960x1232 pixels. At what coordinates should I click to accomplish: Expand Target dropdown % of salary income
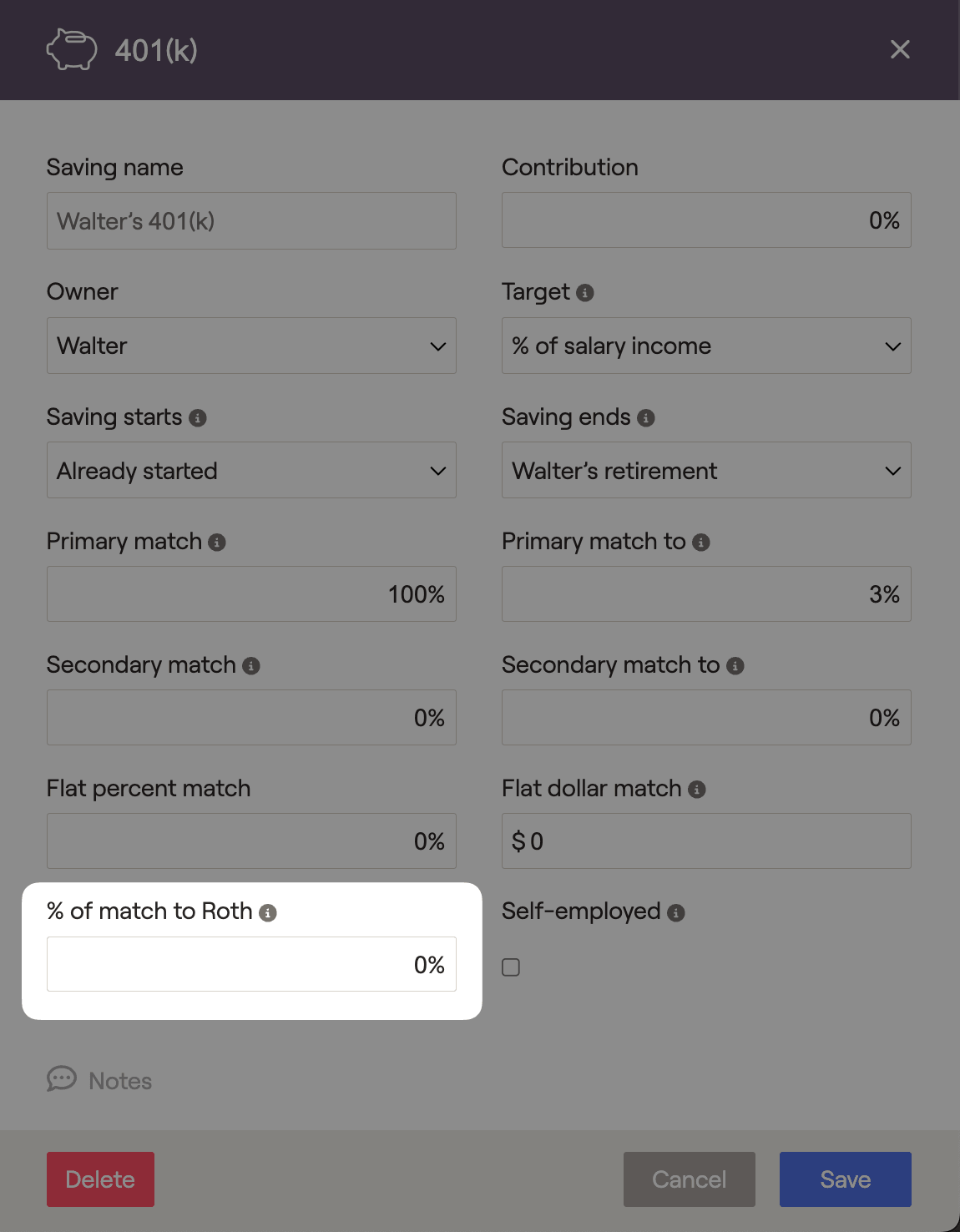click(x=706, y=346)
